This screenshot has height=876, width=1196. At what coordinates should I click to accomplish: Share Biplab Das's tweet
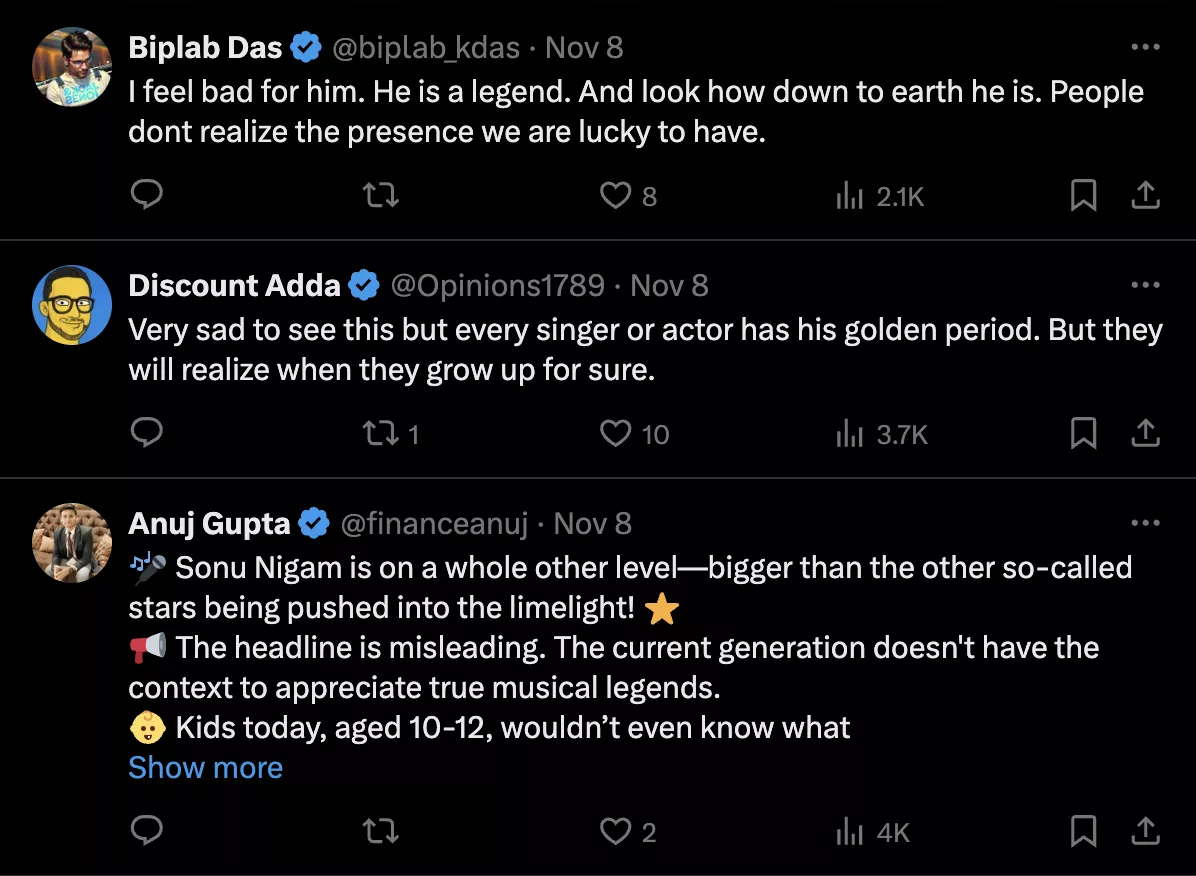[x=1145, y=196]
